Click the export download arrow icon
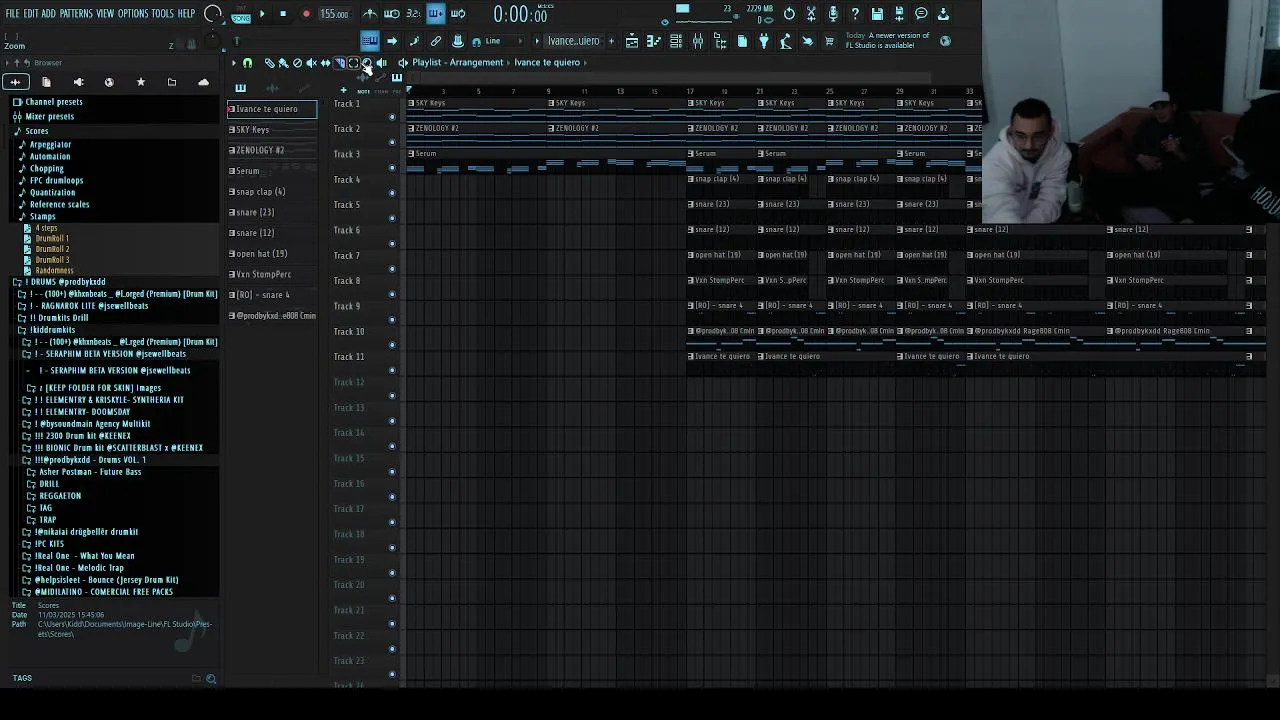 coord(943,14)
